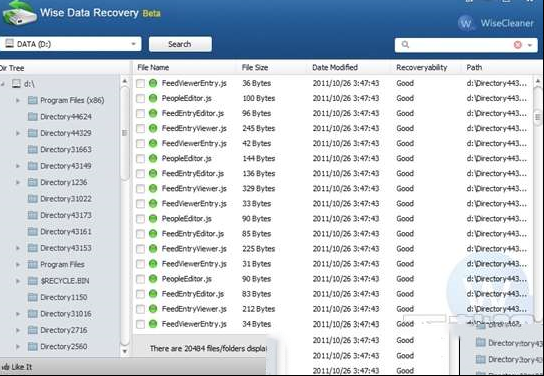Sort by the File Name column header
Screen dimensions: 544x376
(x=153, y=68)
